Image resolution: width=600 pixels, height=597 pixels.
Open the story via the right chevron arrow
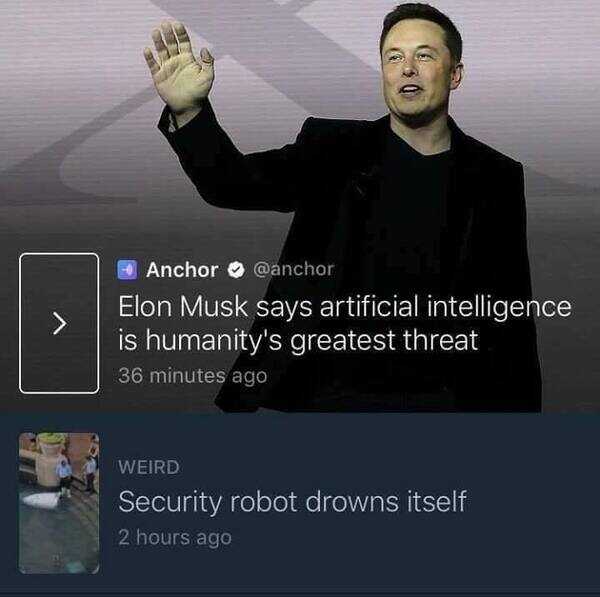(x=59, y=323)
